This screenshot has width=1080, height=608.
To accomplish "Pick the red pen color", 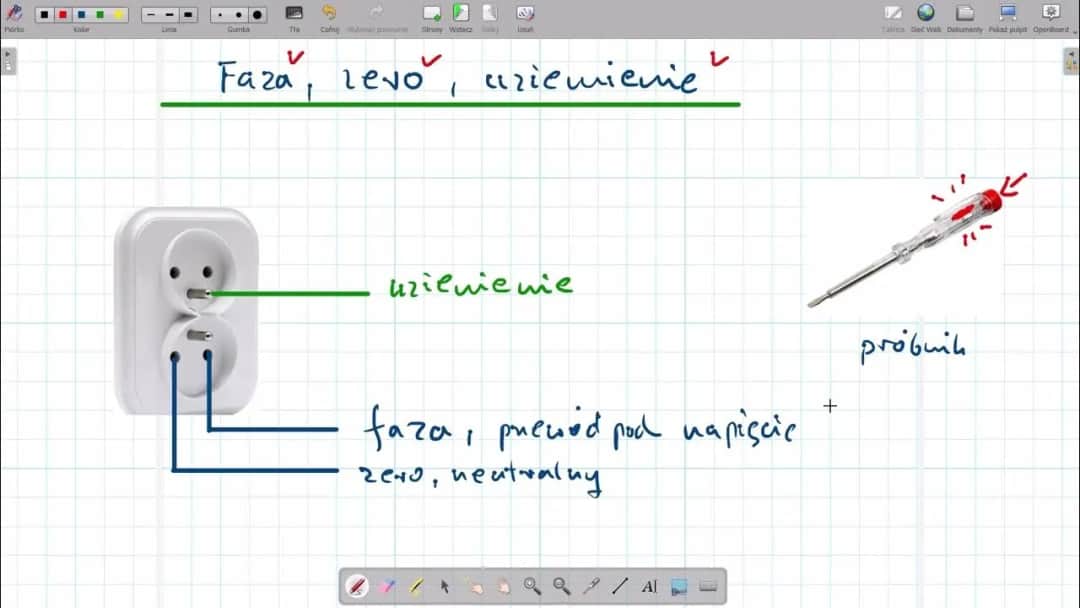I will (63, 15).
